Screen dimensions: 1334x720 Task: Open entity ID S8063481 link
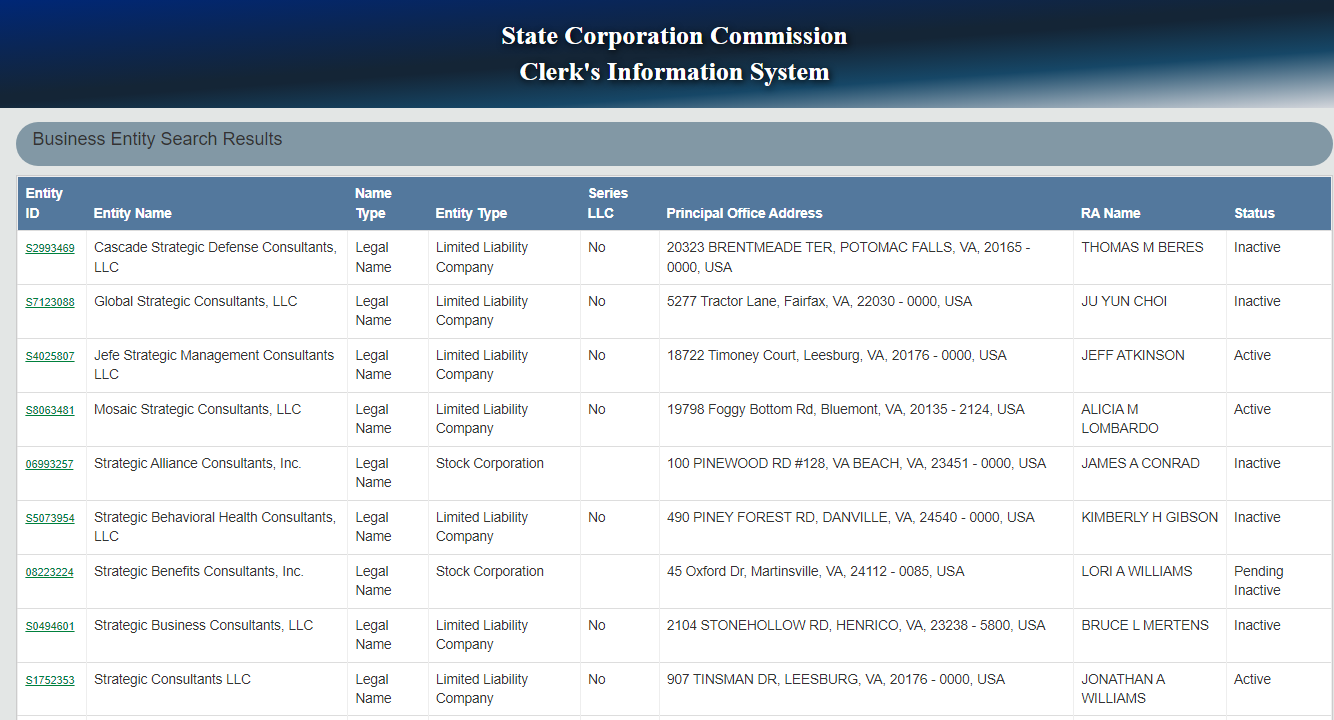pyautogui.click(x=50, y=410)
